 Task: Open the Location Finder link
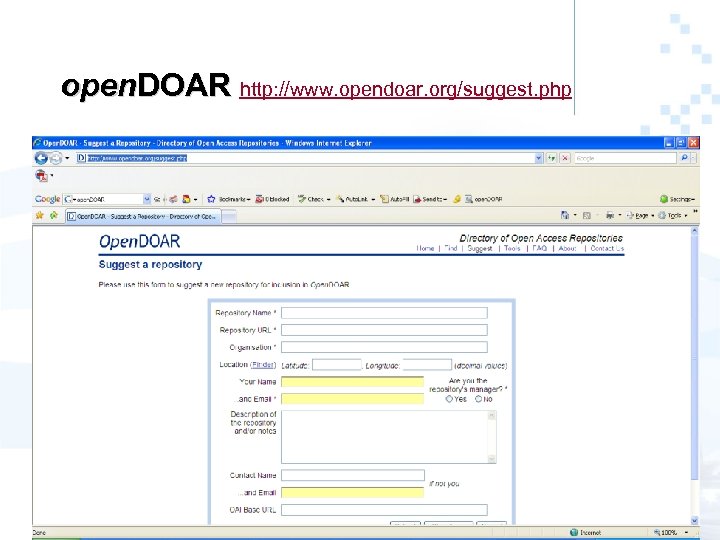[263, 365]
